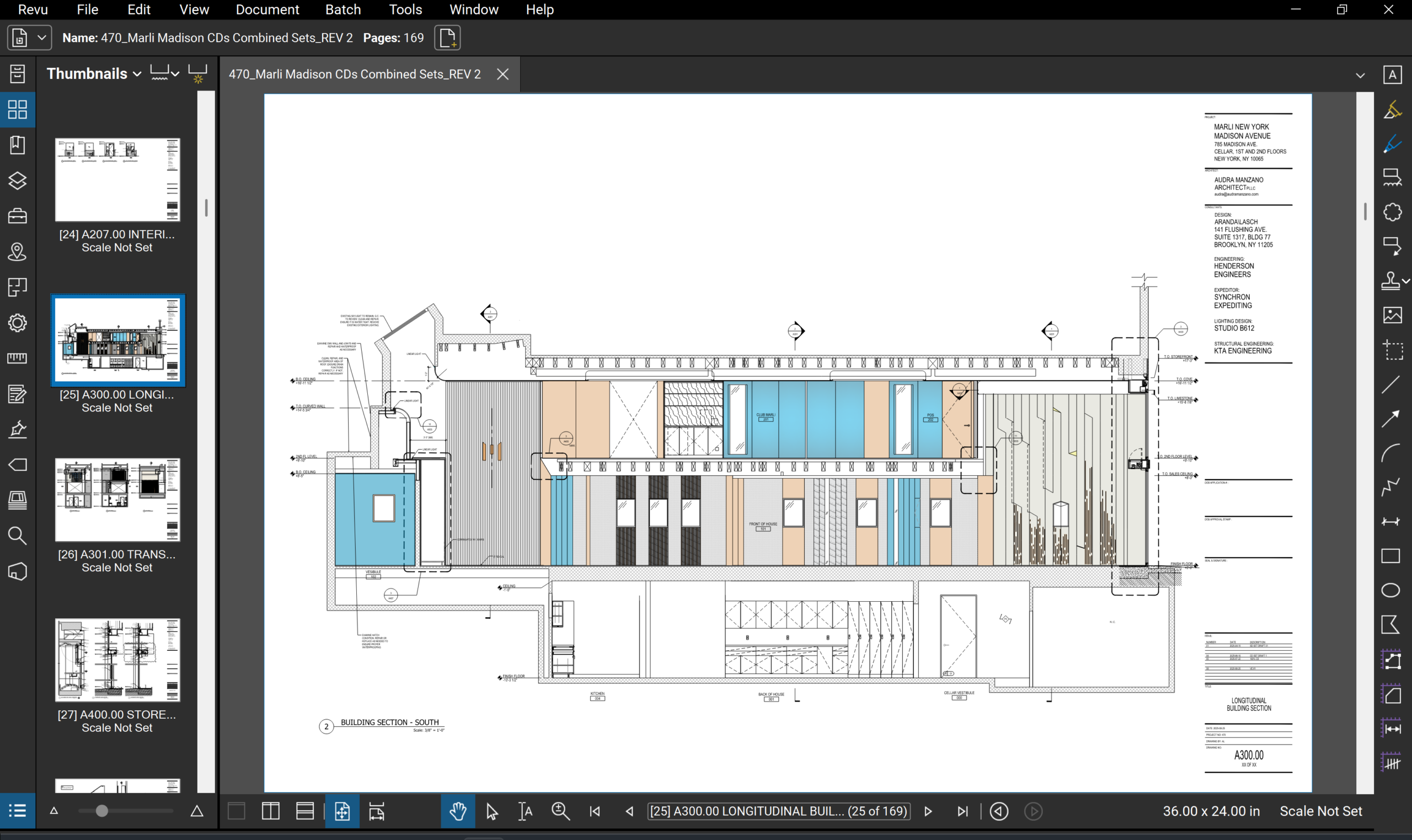This screenshot has width=1412, height=840.
Task: Open thumbnail for A301.00 TRANS page
Action: [117, 500]
